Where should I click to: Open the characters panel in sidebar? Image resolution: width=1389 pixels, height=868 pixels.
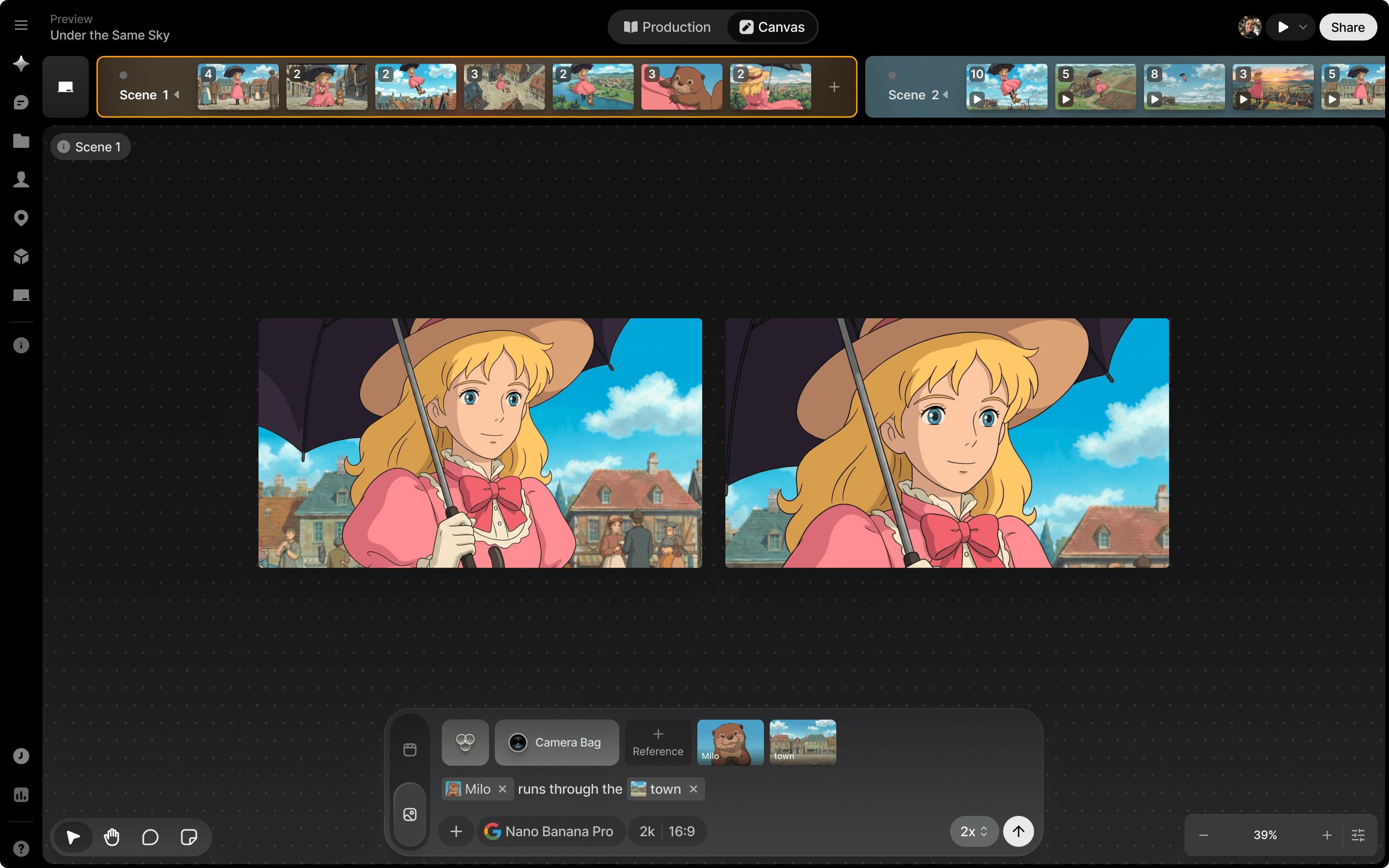tap(21, 179)
